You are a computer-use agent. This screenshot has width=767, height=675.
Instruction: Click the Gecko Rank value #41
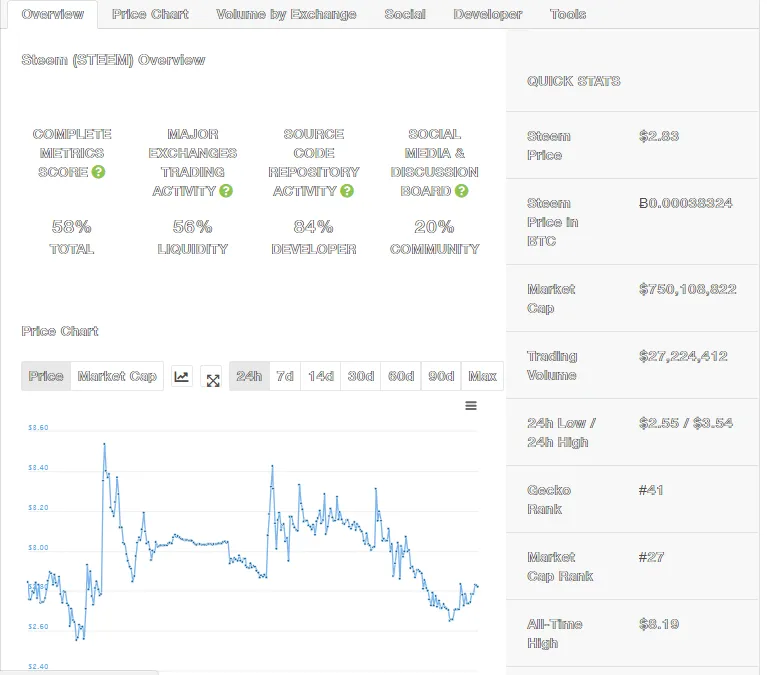[x=651, y=490]
